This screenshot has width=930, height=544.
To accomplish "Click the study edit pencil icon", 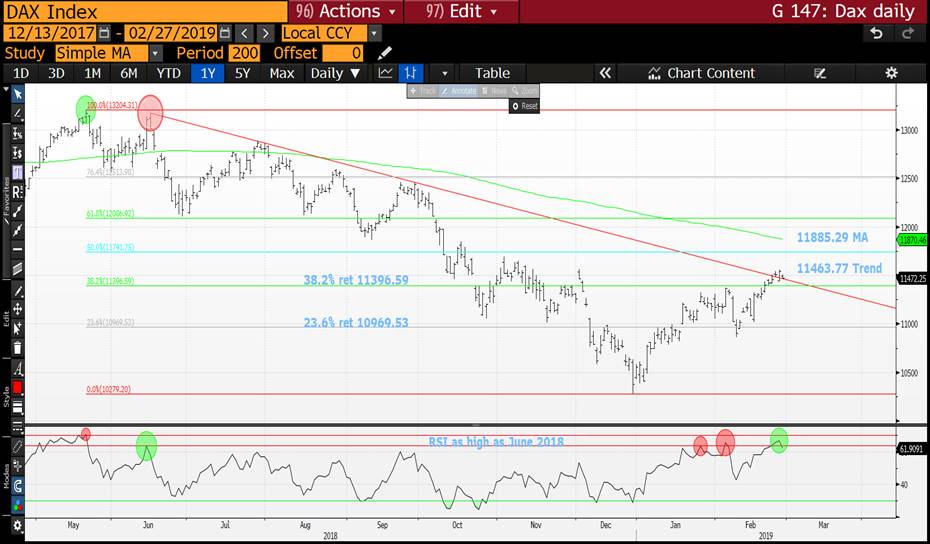I will point(385,53).
